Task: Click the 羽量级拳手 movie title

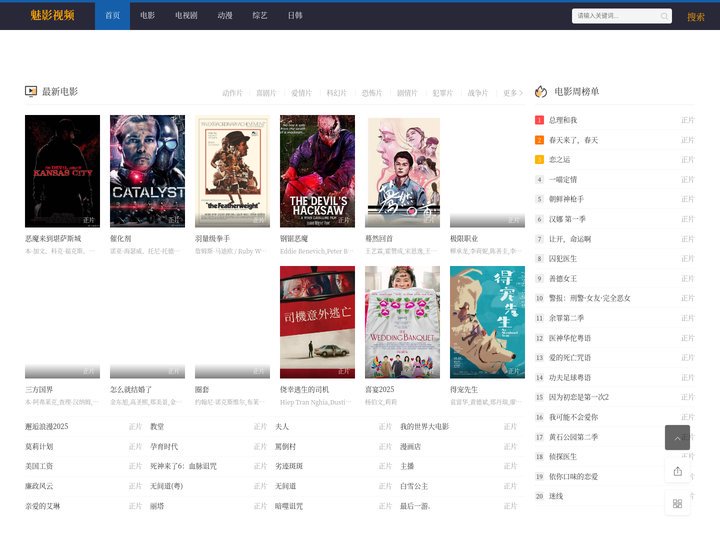Action: (212, 239)
